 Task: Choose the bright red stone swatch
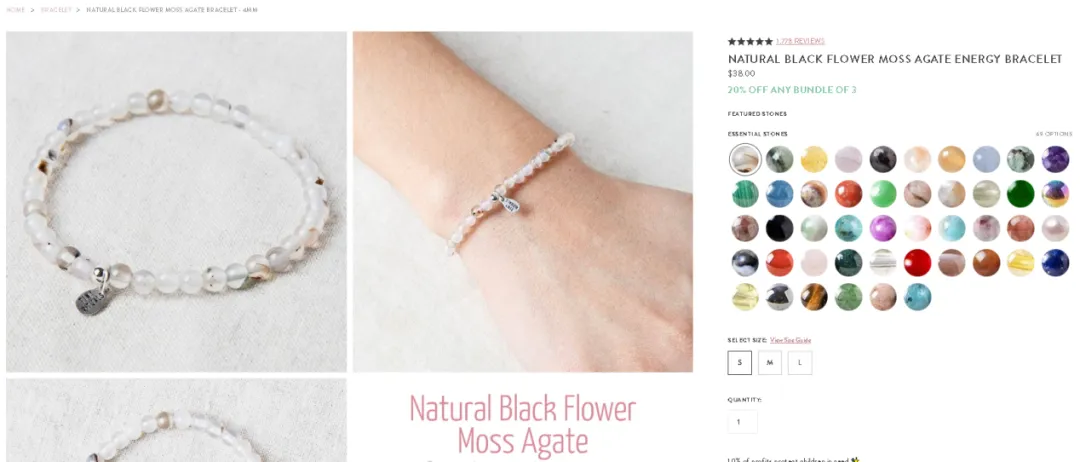pyautogui.click(x=917, y=262)
